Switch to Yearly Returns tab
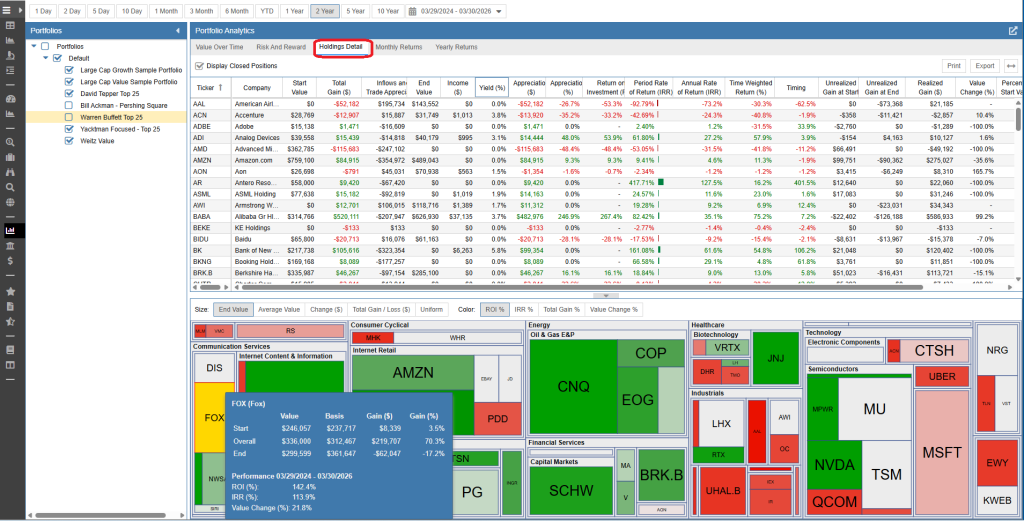This screenshot has height=521, width=1024. click(456, 47)
